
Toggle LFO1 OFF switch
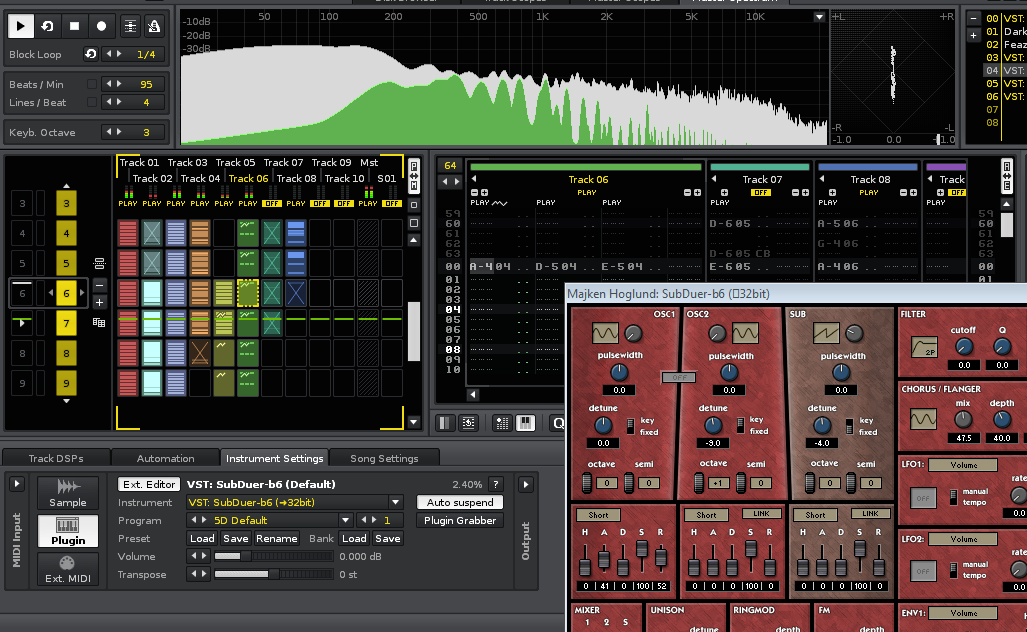click(x=923, y=498)
